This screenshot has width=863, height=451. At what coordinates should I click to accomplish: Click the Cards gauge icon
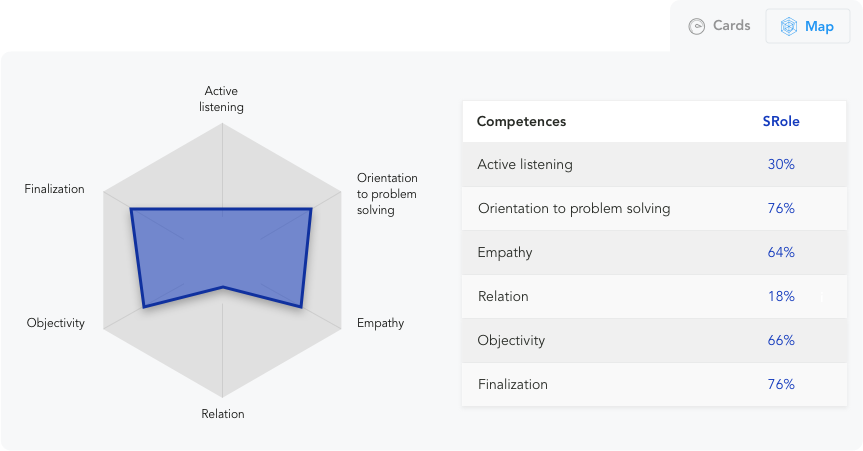point(697,26)
